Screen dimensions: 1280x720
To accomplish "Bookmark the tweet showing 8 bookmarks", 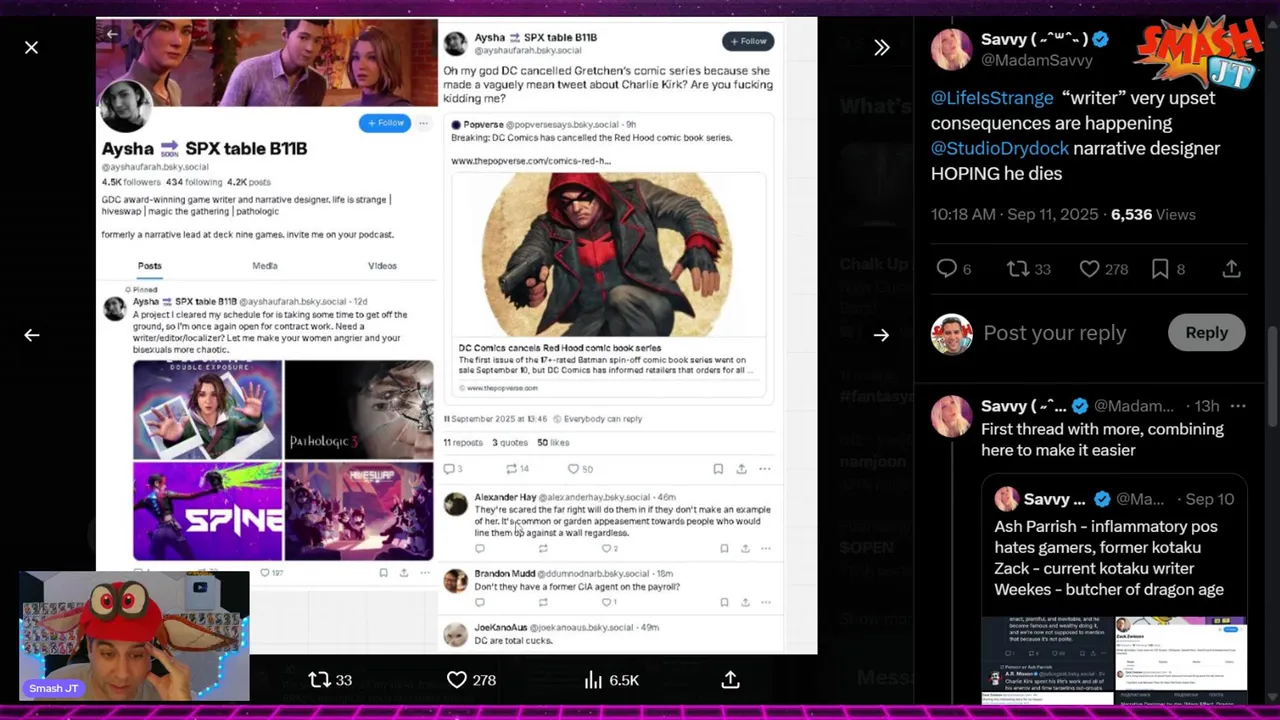I will [1167, 268].
